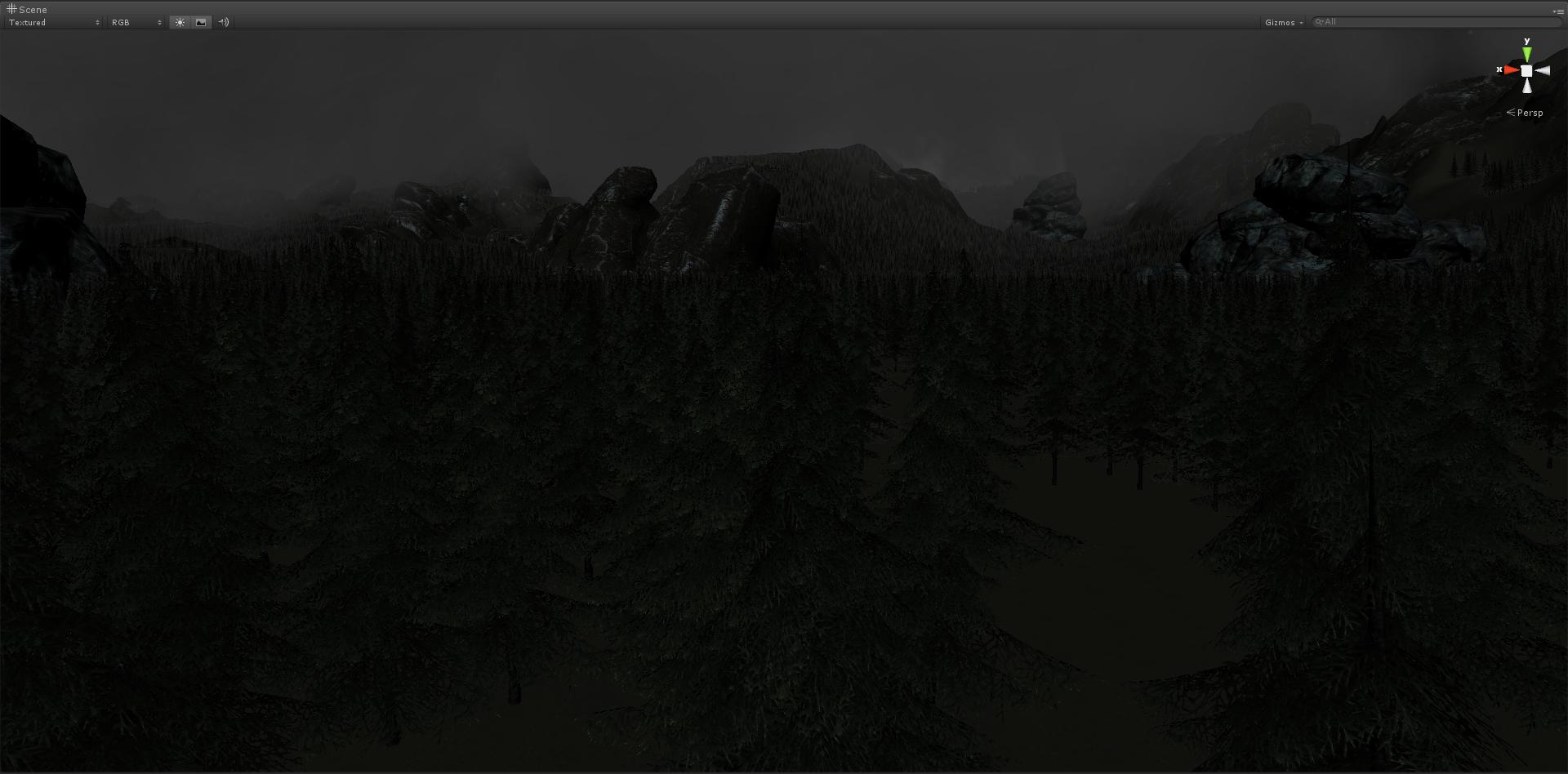Screen dimensions: 1568x774
Task: Click the scene search field showing All
Action: (1437, 22)
